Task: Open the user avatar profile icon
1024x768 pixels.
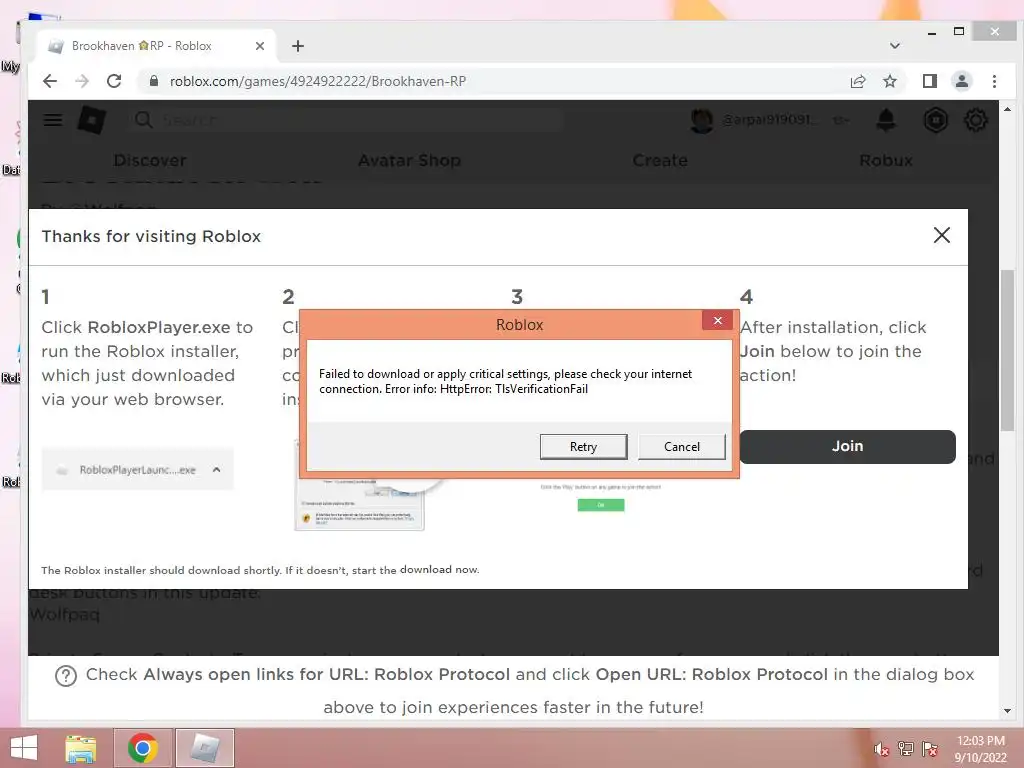Action: [x=701, y=120]
